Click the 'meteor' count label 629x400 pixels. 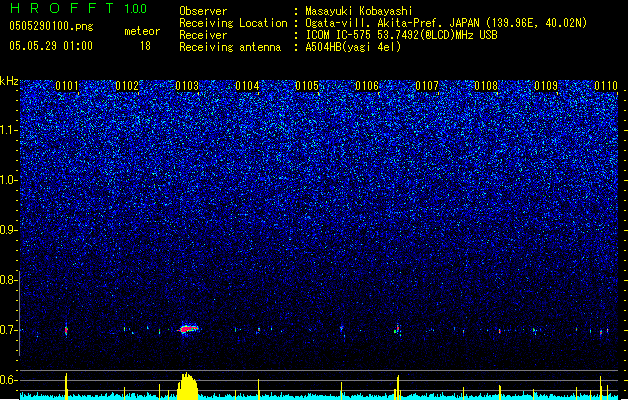point(142,31)
